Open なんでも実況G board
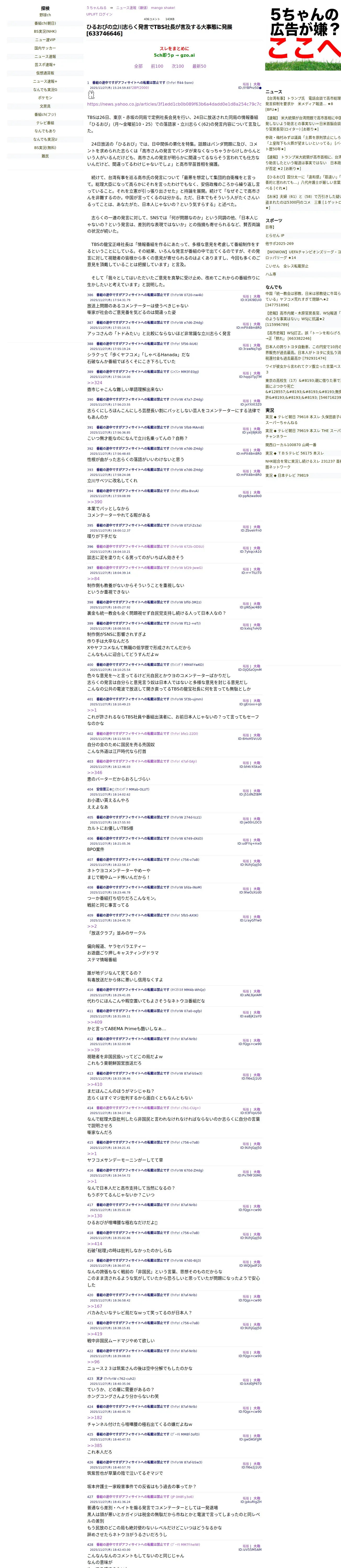This screenshot has height=1568, width=341. click(45, 89)
